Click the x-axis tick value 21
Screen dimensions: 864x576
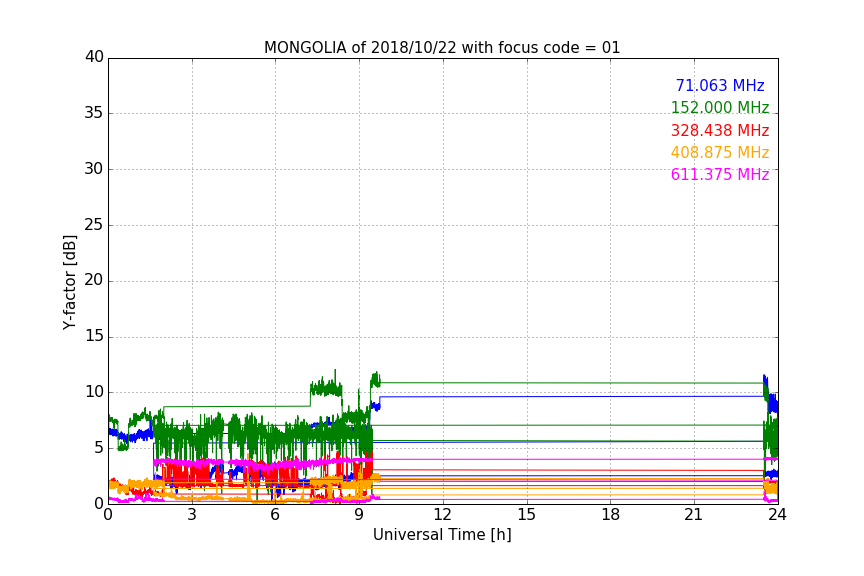(694, 515)
